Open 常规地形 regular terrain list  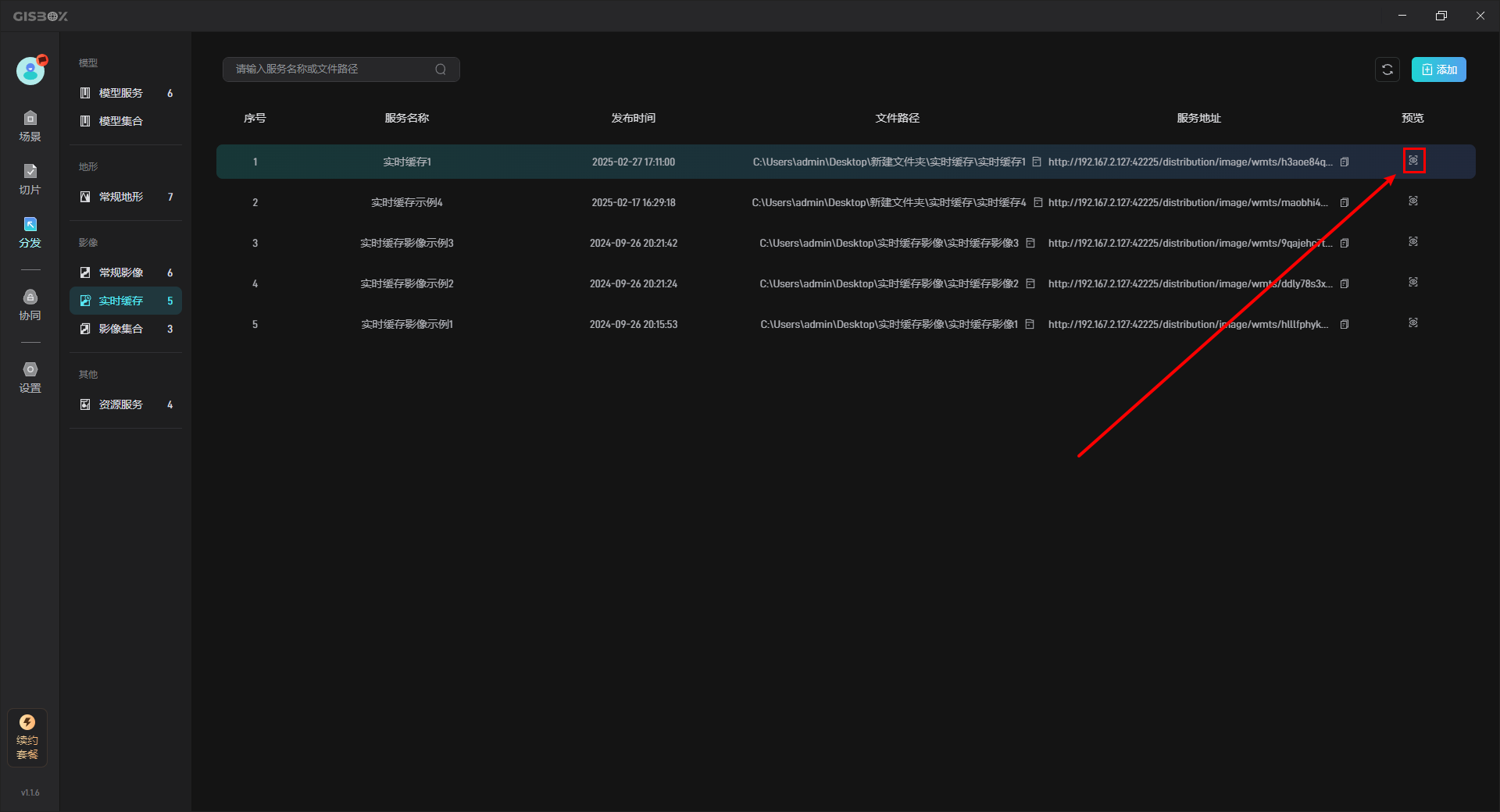click(126, 197)
